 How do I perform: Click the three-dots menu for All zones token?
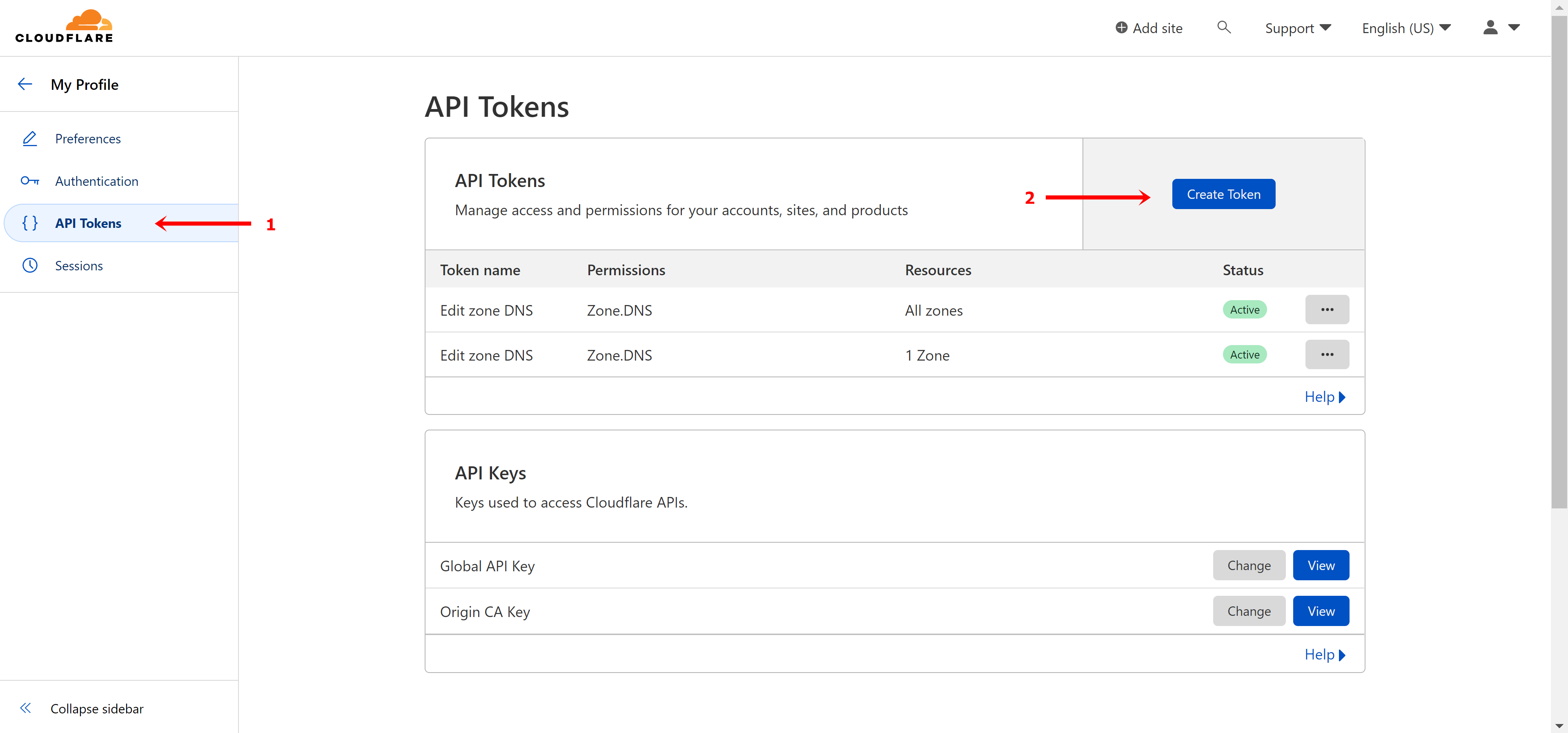(x=1327, y=309)
